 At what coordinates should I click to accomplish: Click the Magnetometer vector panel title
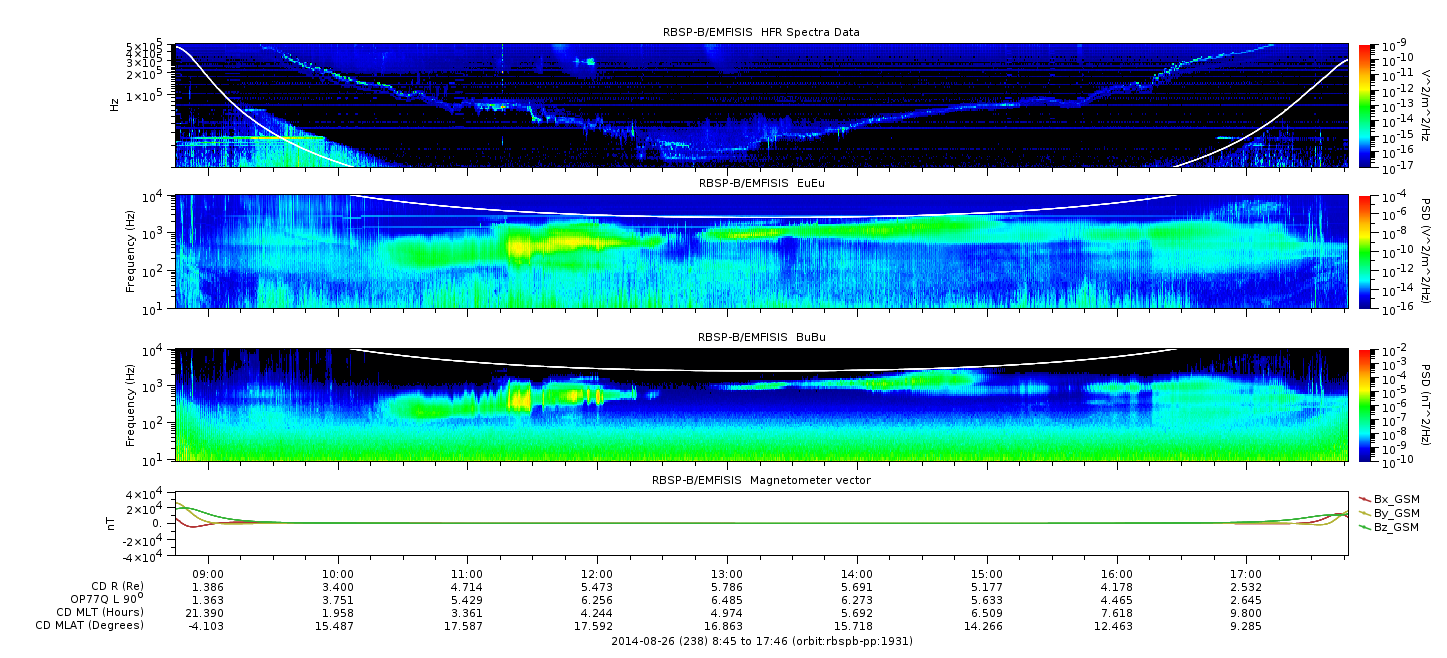[761, 480]
